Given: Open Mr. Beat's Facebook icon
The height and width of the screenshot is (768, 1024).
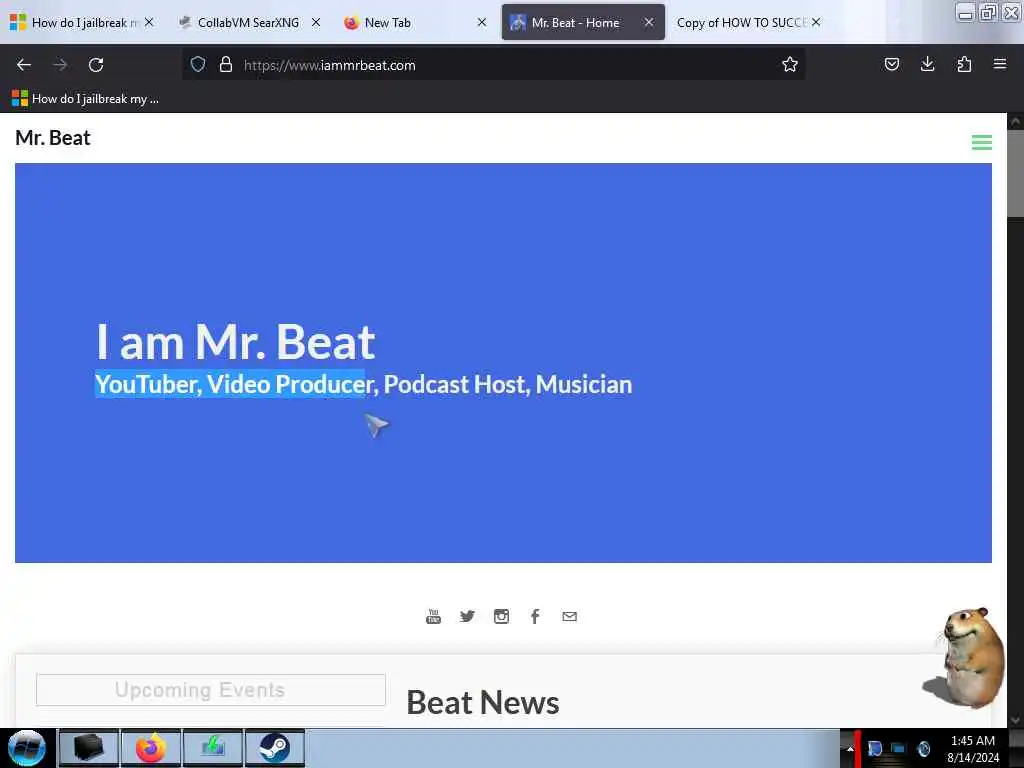Looking at the screenshot, I should click(535, 616).
